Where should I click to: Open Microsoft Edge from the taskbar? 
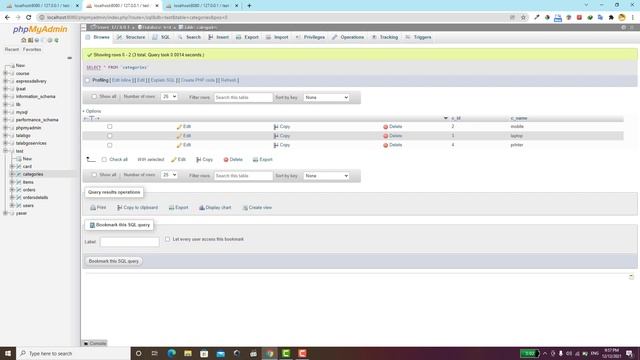click(x=171, y=353)
